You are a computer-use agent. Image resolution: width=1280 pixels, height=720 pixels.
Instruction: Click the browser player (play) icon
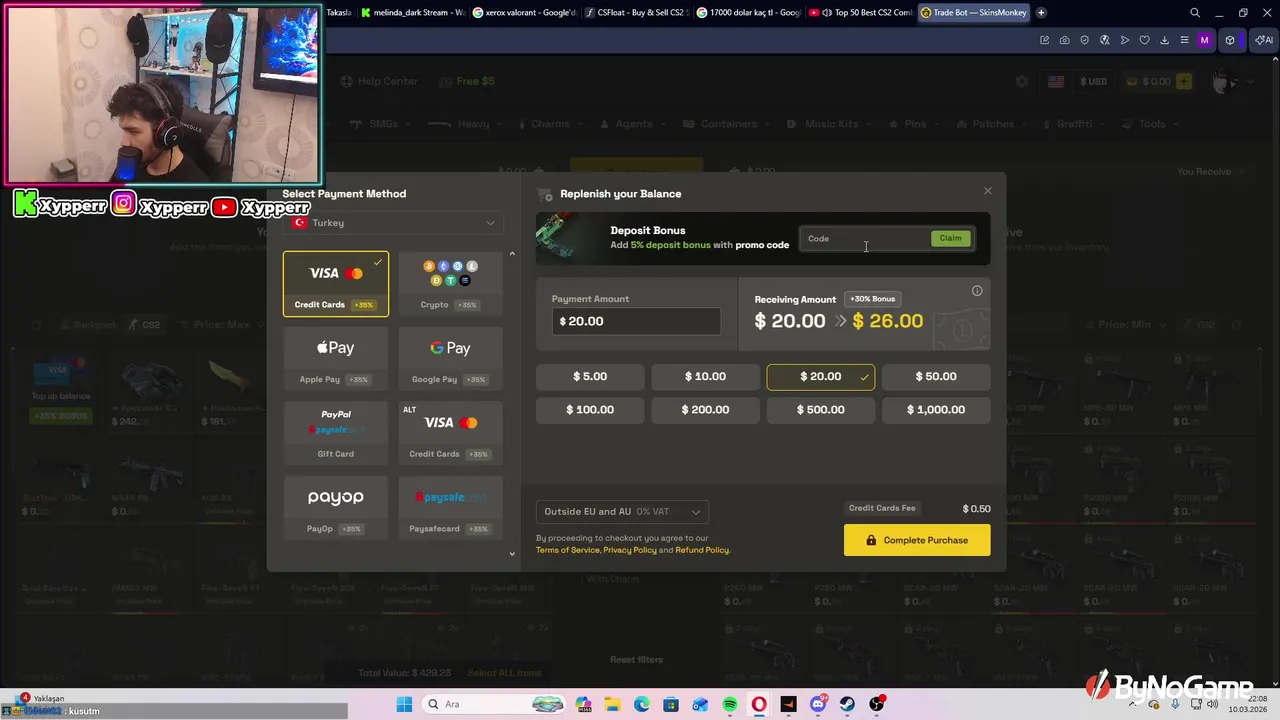coord(1125,40)
